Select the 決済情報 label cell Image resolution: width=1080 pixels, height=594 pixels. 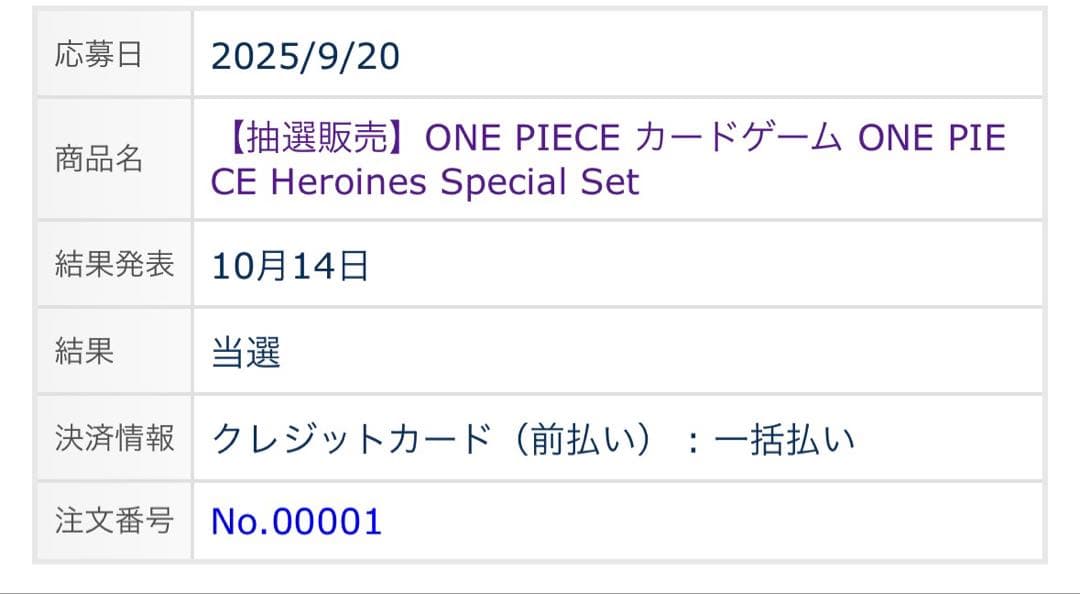(114, 437)
